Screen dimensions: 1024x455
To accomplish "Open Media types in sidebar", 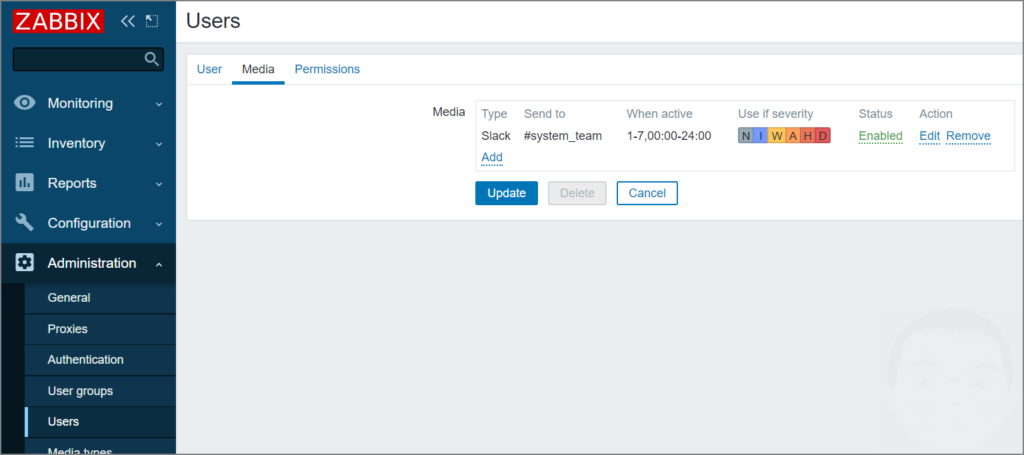I will pos(100,447).
